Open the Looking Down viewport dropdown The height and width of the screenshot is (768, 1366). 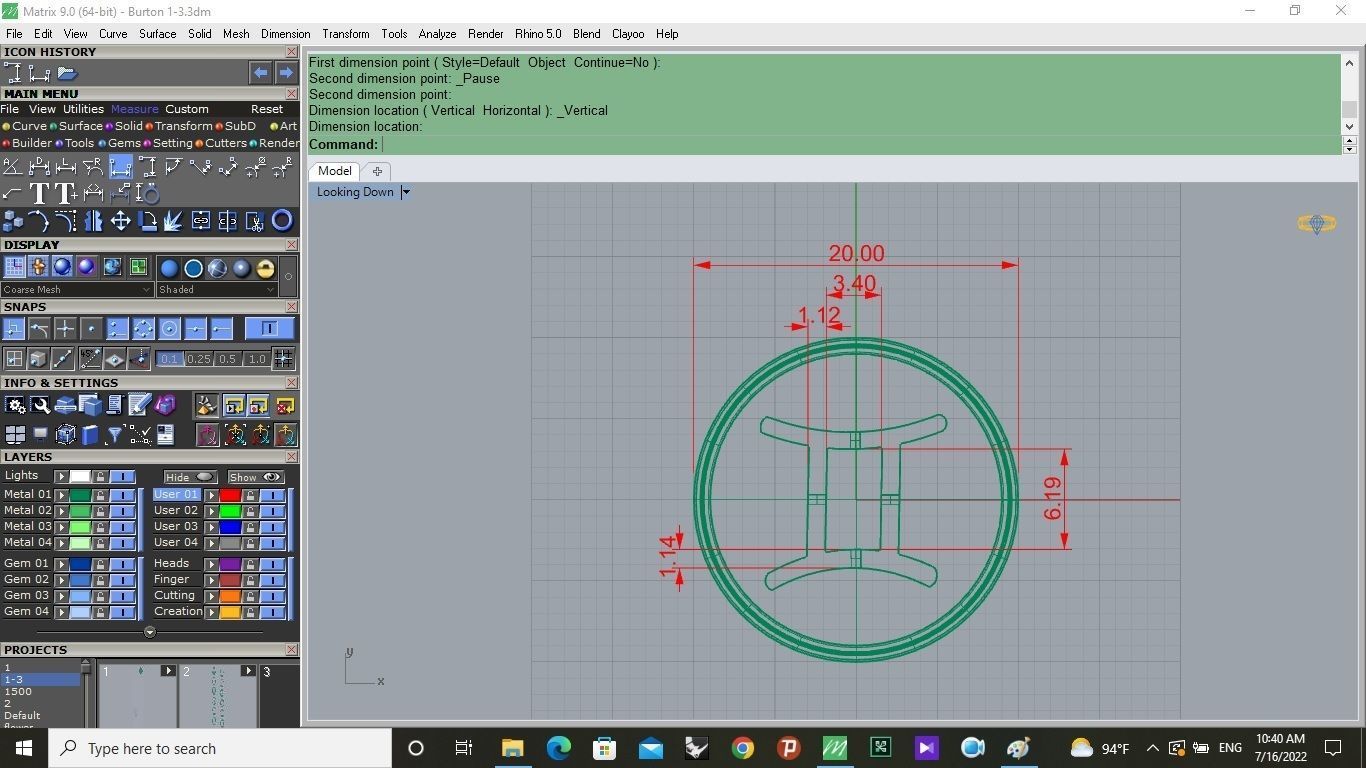405,192
